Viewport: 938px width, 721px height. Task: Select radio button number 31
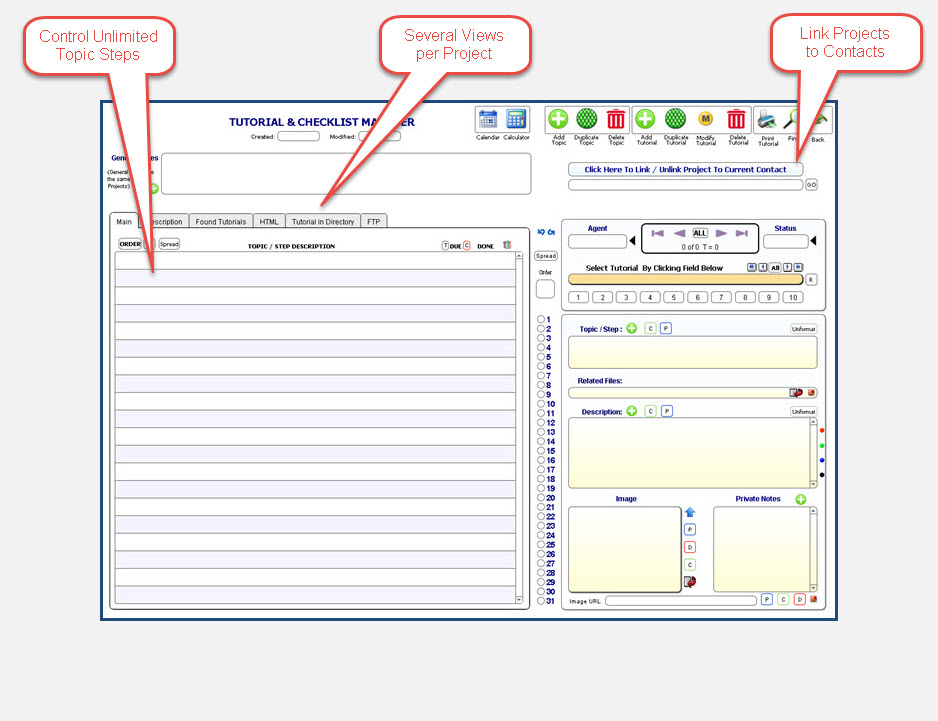pyautogui.click(x=541, y=601)
